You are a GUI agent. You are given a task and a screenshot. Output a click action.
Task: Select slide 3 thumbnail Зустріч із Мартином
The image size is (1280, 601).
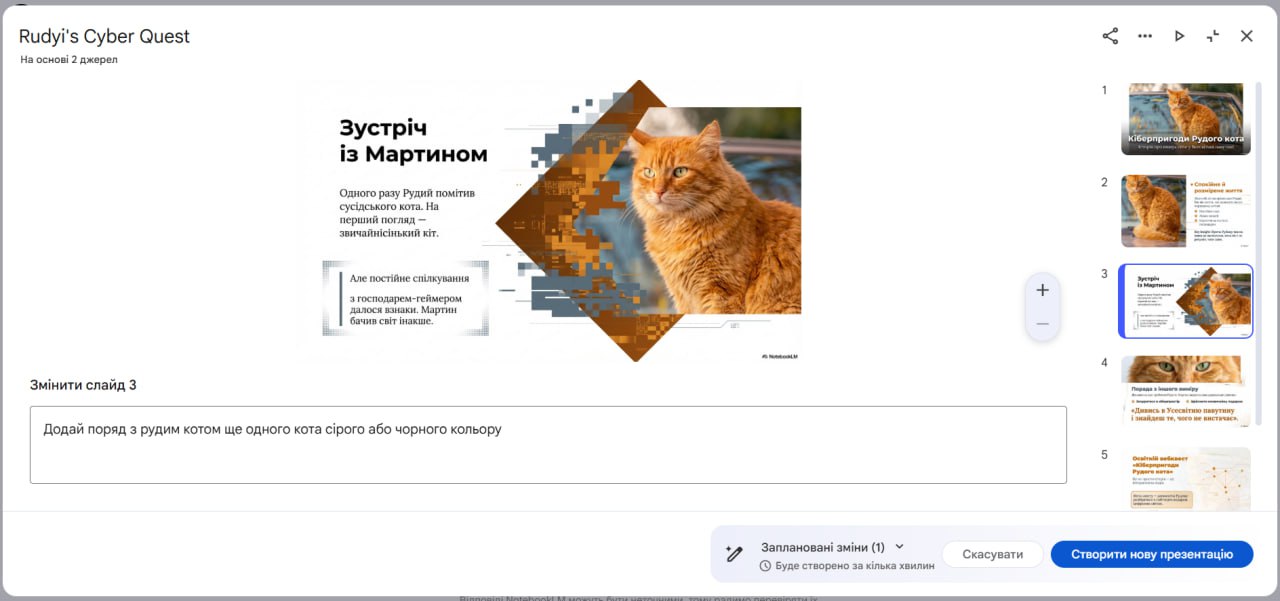pos(1185,301)
